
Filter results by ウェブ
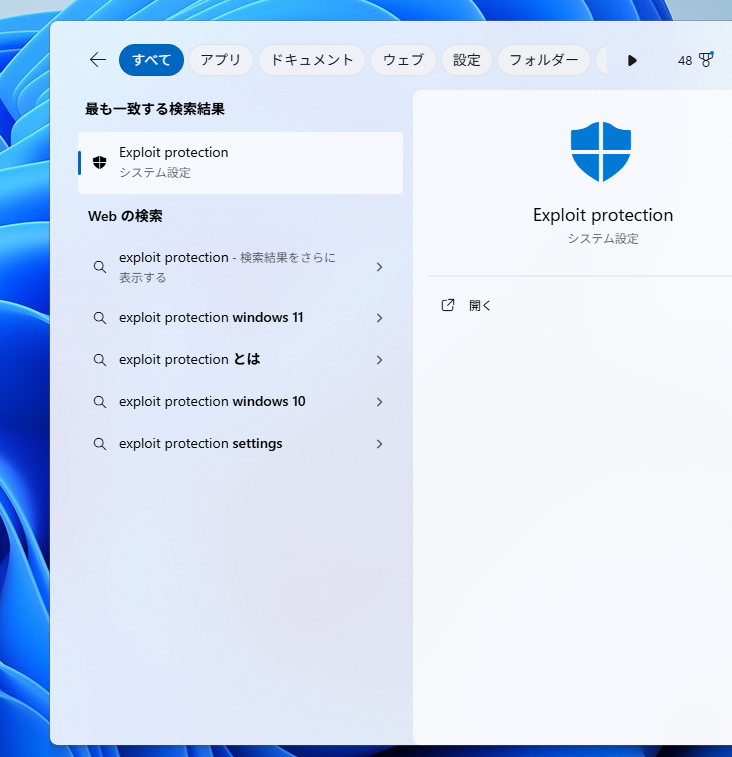403,60
